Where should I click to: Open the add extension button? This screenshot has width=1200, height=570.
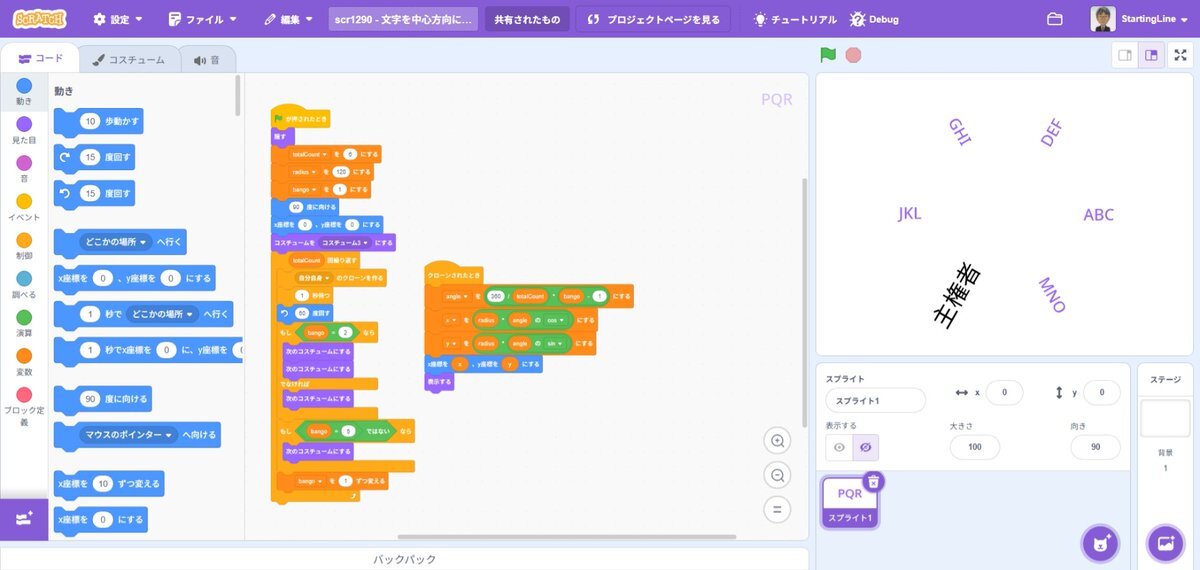click(x=24, y=519)
